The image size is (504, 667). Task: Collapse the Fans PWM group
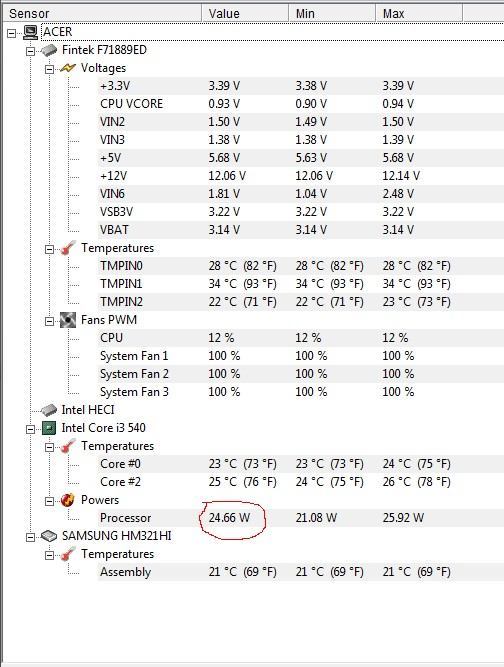pos(49,321)
